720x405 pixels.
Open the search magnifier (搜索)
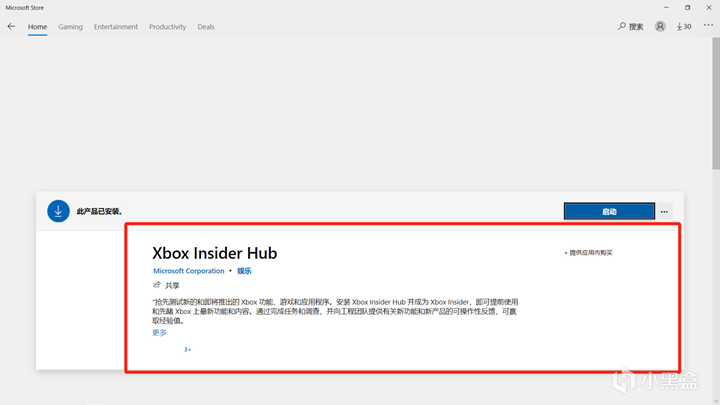click(x=631, y=27)
